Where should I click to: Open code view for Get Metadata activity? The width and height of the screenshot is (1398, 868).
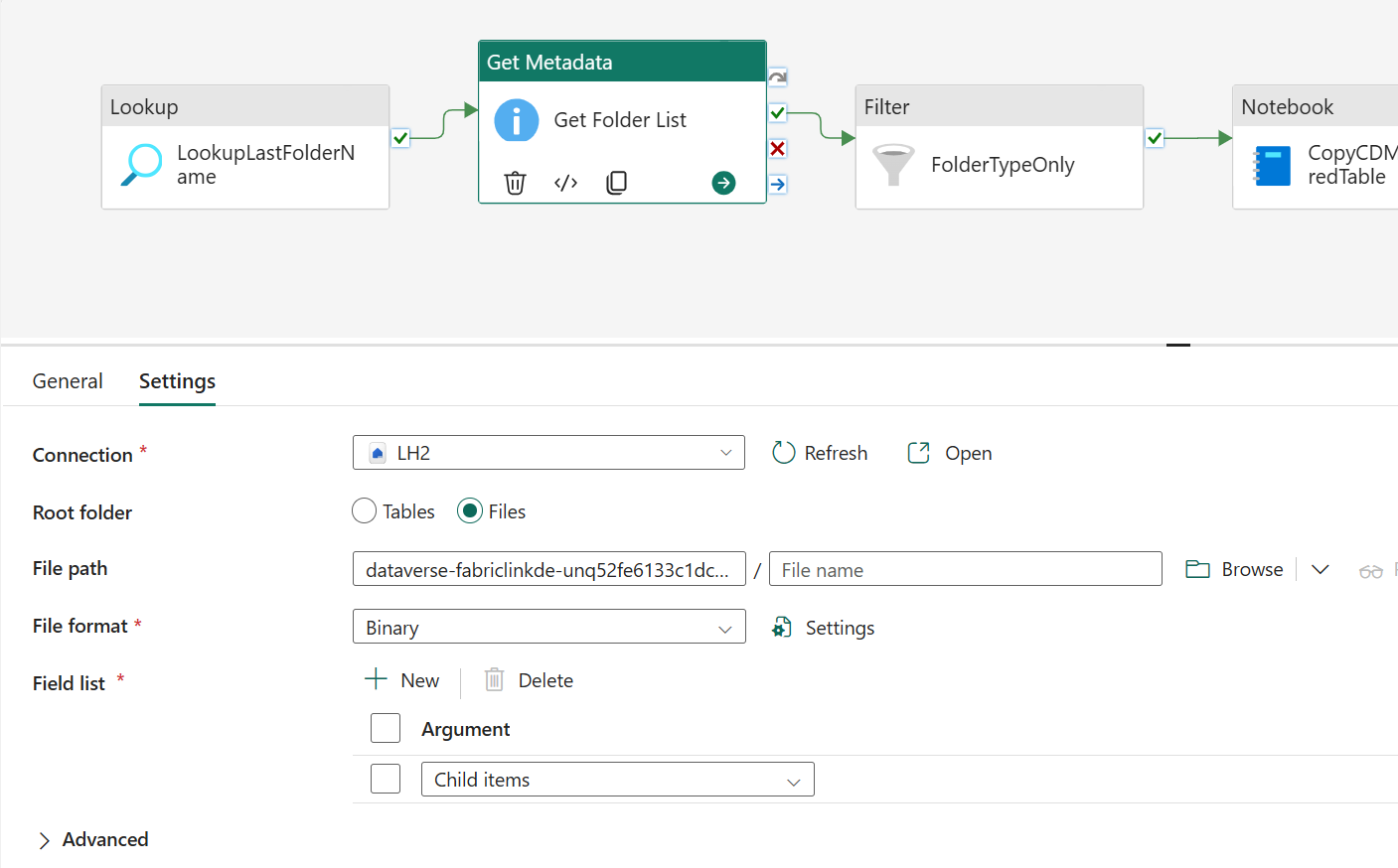click(565, 183)
